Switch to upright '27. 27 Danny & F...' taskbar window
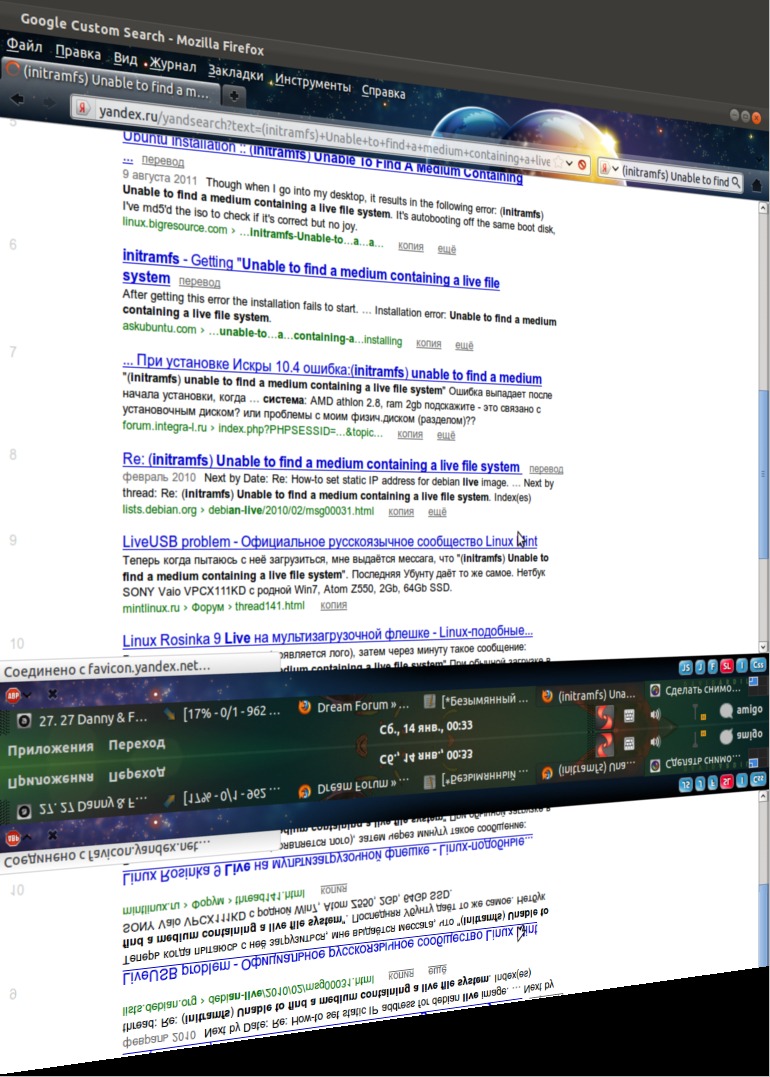Image resolution: width=770 pixels, height=1077 pixels. pyautogui.click(x=83, y=720)
